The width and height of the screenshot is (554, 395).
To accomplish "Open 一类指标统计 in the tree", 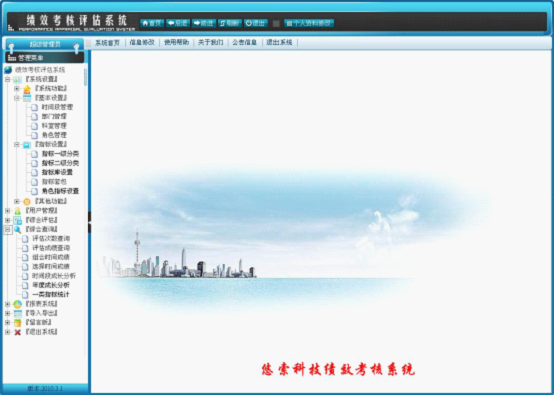I will coord(51,295).
